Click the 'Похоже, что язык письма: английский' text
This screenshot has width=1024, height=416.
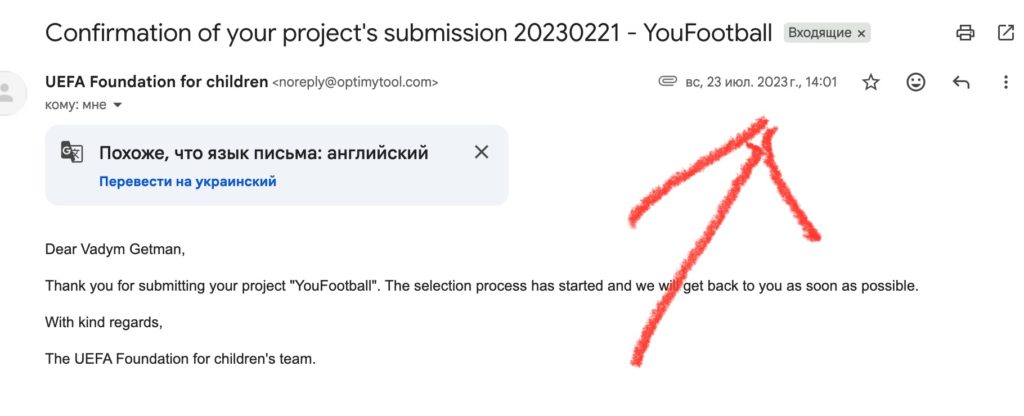[264, 153]
